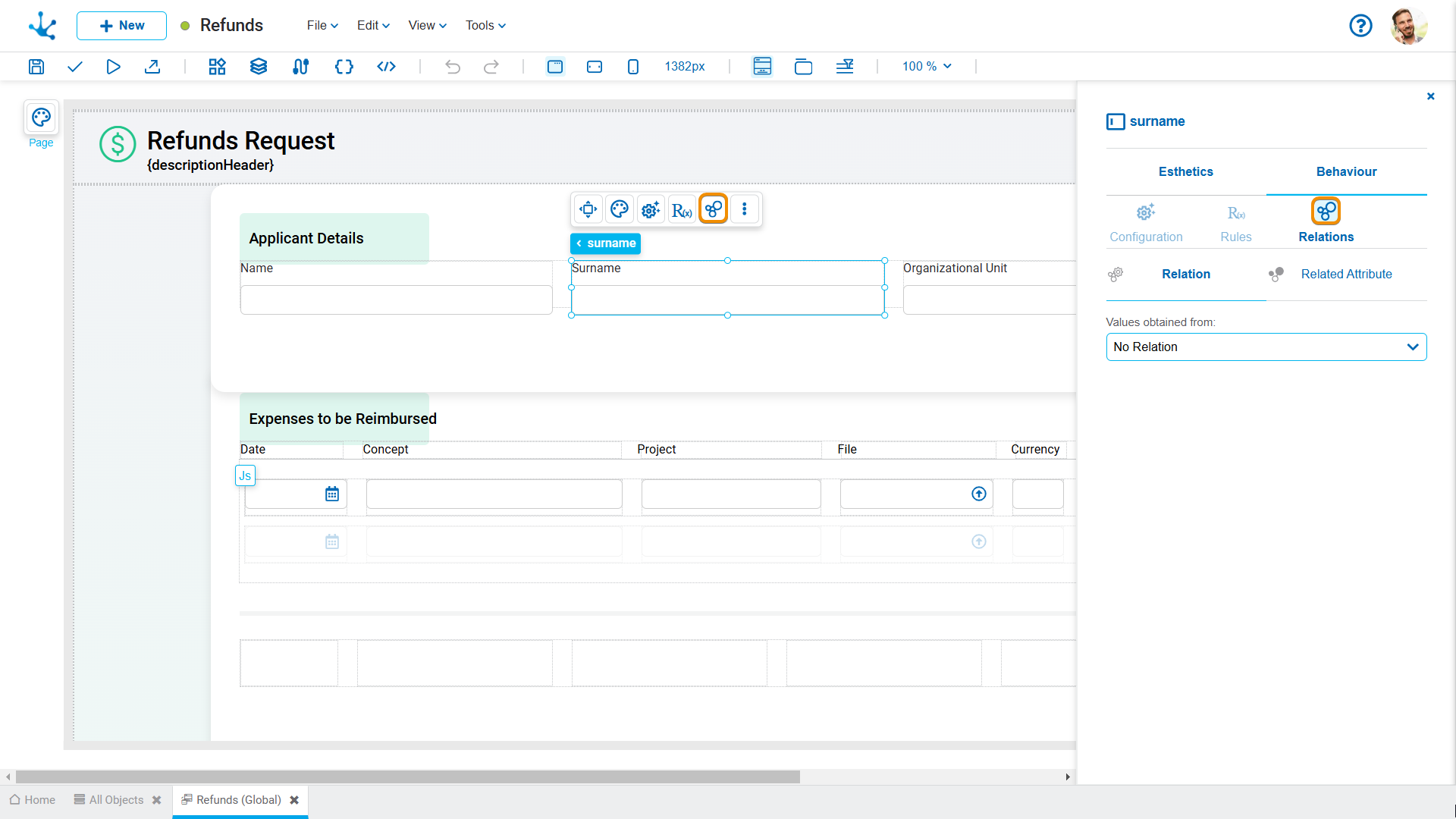Open the curly braces code icon
This screenshot has width=1456, height=819.
(344, 67)
